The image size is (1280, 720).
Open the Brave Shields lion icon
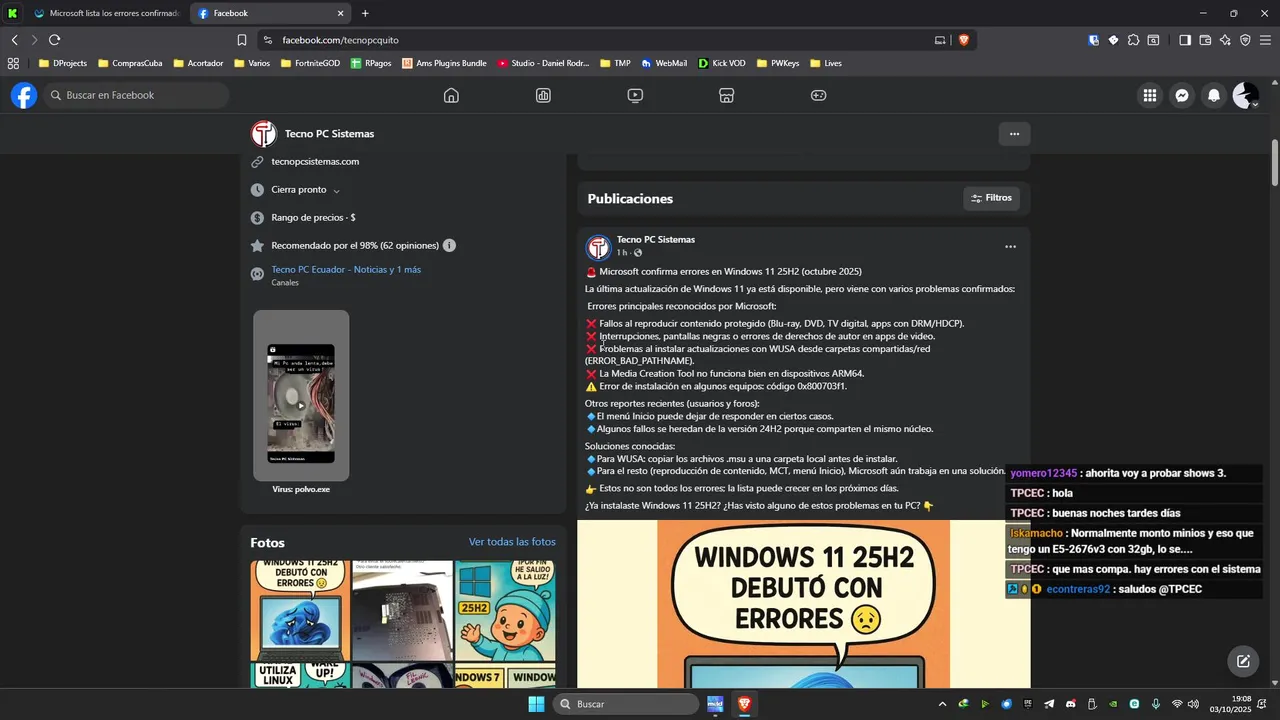[x=964, y=40]
